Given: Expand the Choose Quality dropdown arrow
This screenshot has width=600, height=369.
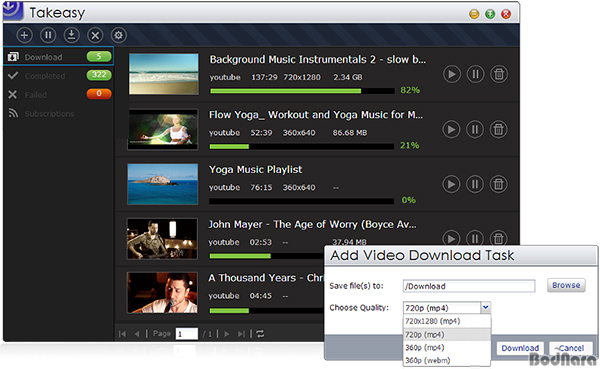Looking at the screenshot, I should 486,307.
